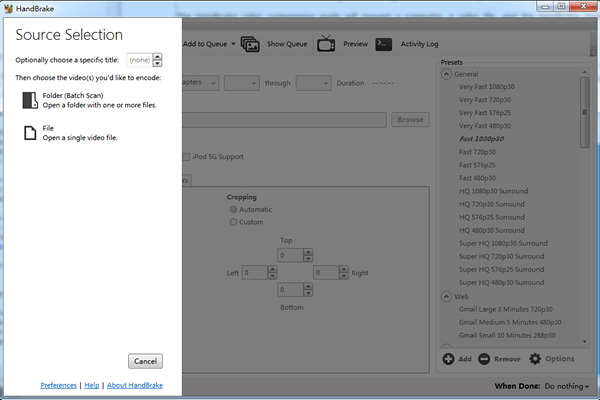Click the Add preset plus icon
Image resolution: width=600 pixels, height=400 pixels.
448,359
